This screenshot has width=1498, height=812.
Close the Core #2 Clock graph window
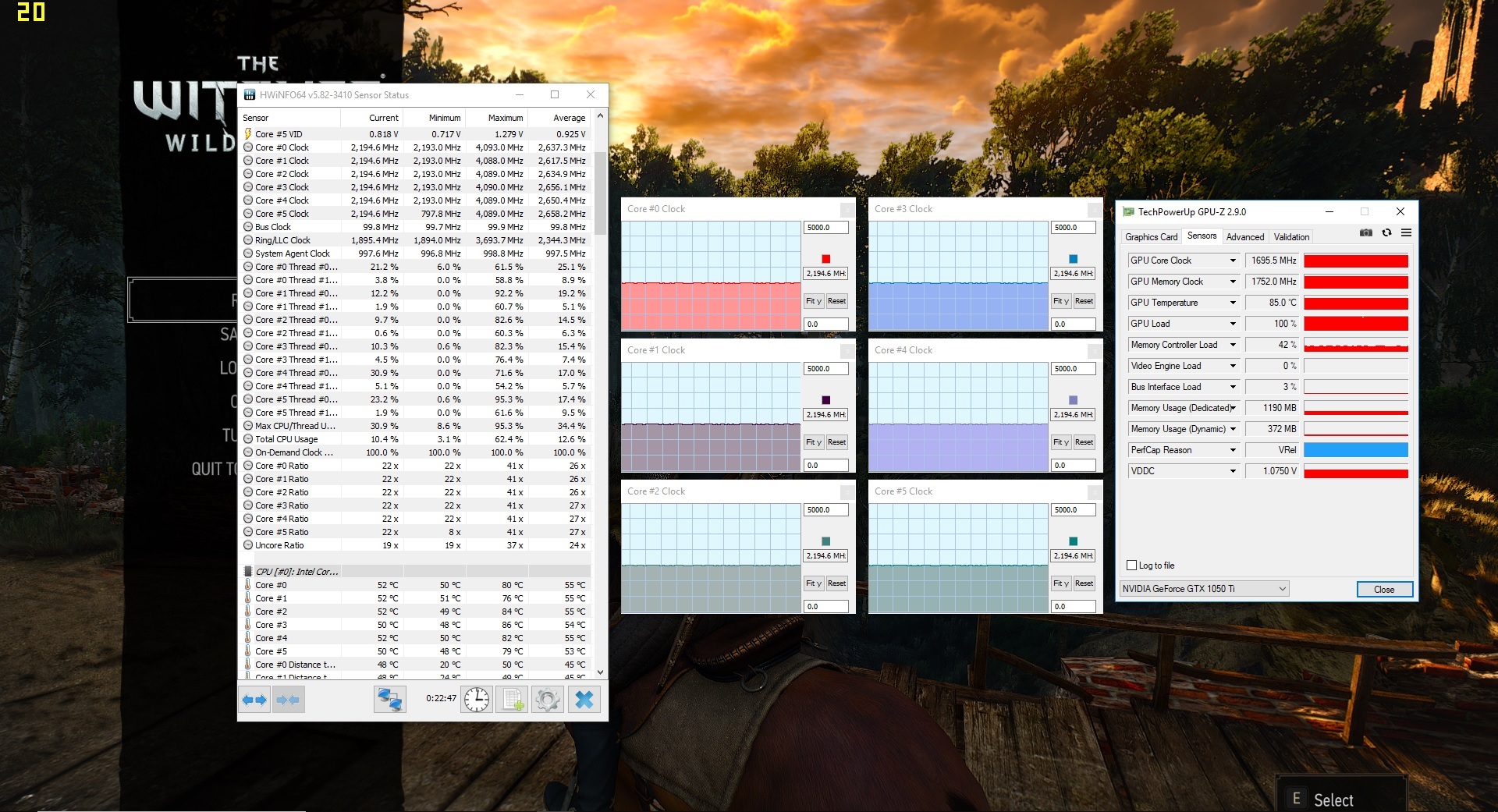847,491
